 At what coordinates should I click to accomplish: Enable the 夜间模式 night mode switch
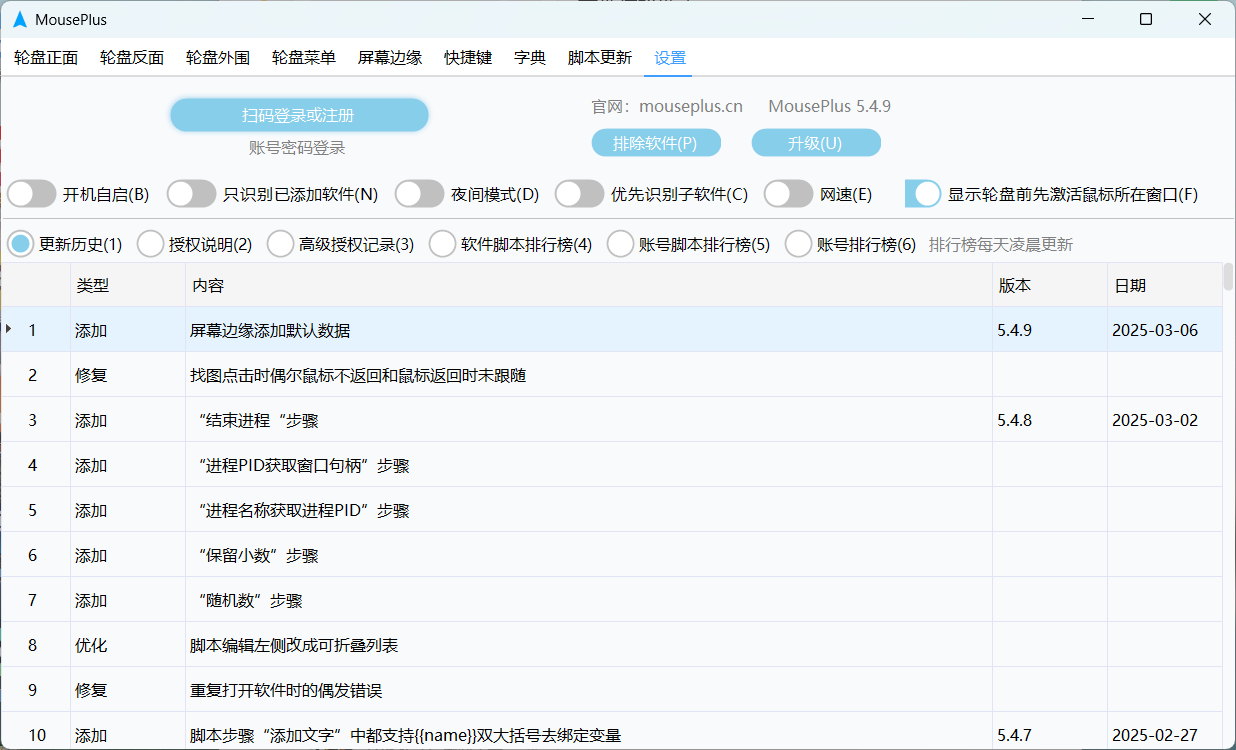tap(420, 194)
